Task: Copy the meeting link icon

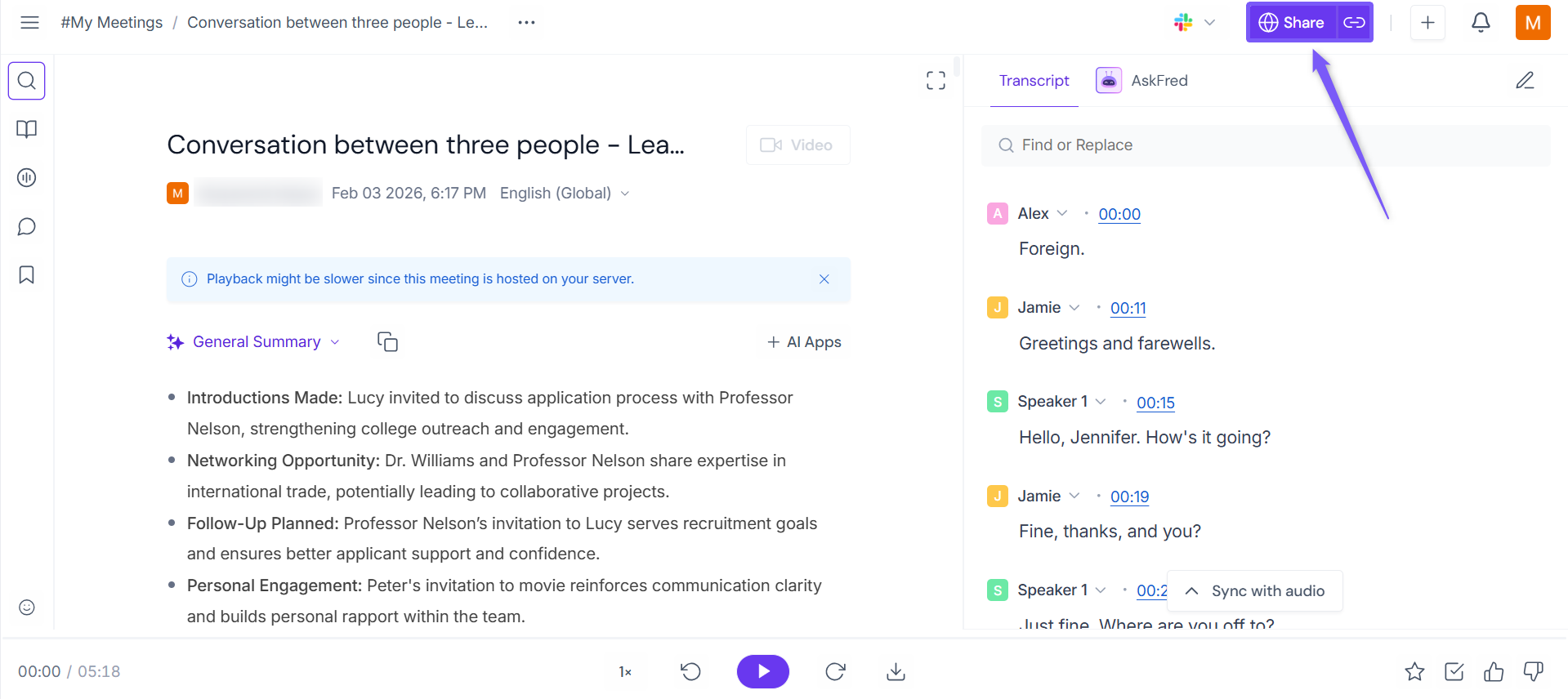Action: [1354, 22]
